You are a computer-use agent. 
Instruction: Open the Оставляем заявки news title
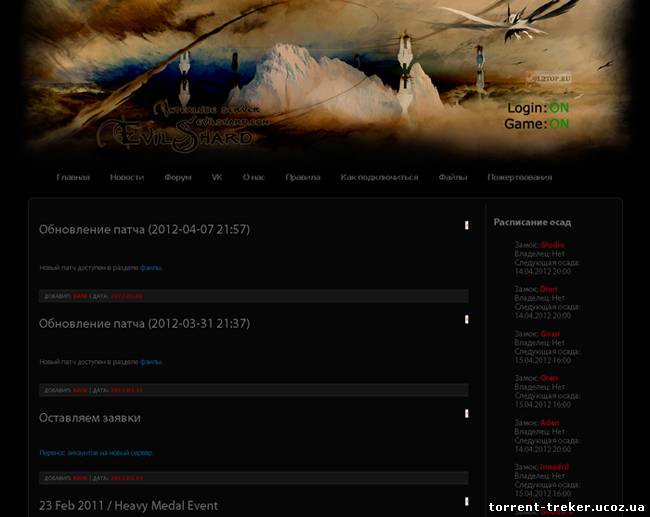(x=90, y=418)
